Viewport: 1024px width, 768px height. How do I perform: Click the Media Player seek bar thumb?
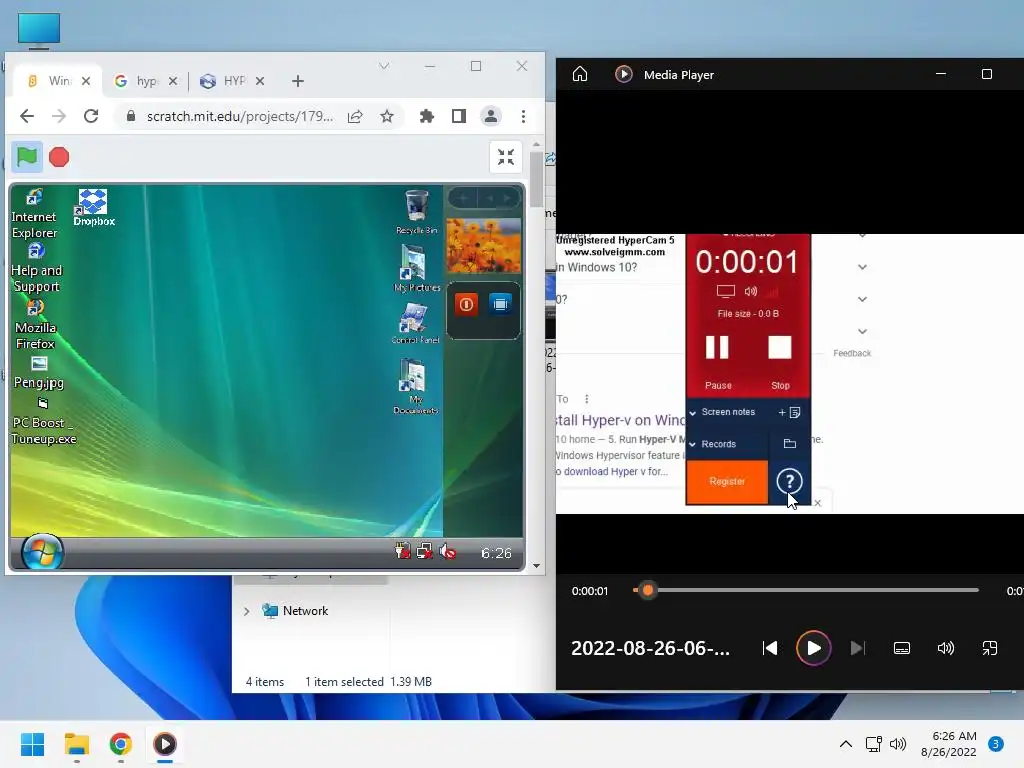tap(647, 590)
